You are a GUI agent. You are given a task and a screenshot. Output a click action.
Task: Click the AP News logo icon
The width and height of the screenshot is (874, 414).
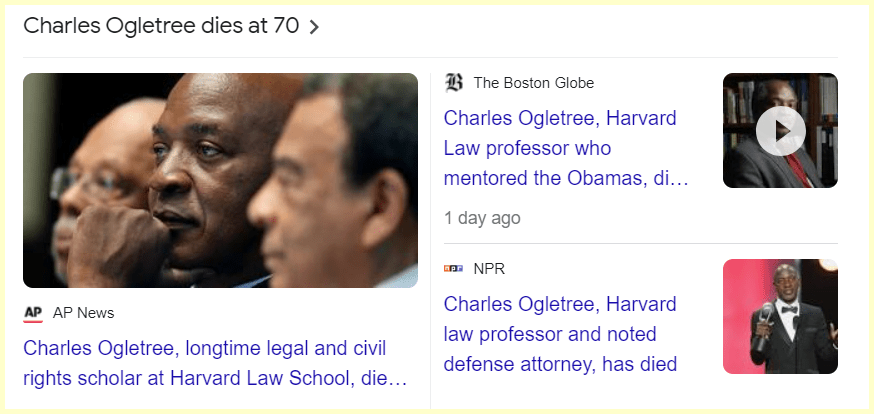tap(33, 313)
